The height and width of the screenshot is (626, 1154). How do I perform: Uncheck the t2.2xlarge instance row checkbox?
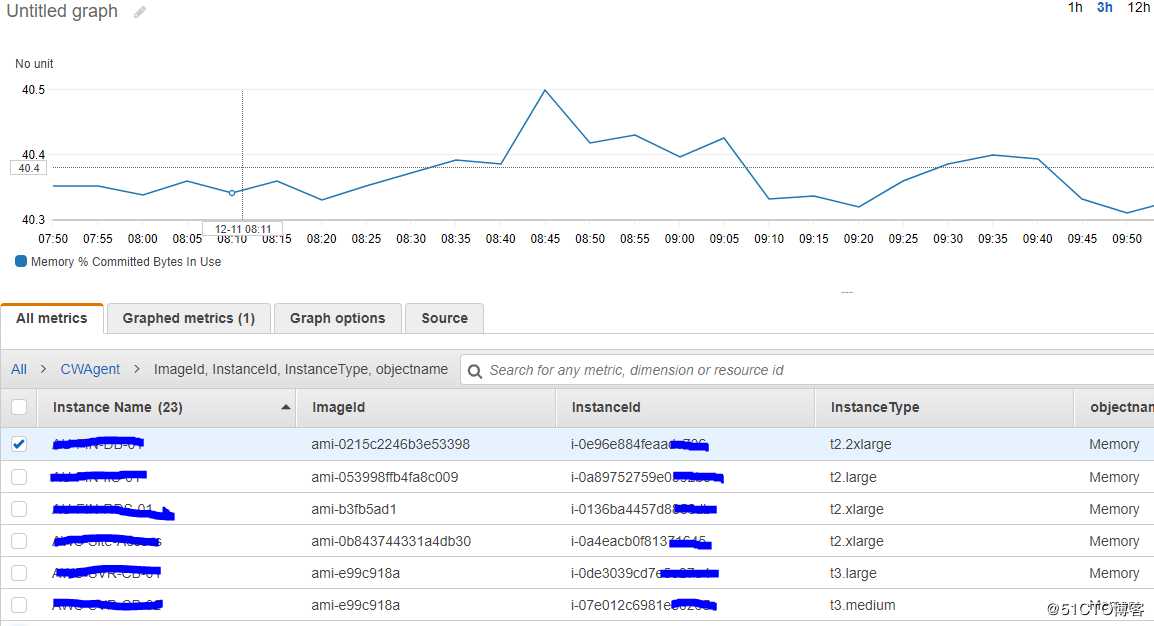[x=19, y=444]
